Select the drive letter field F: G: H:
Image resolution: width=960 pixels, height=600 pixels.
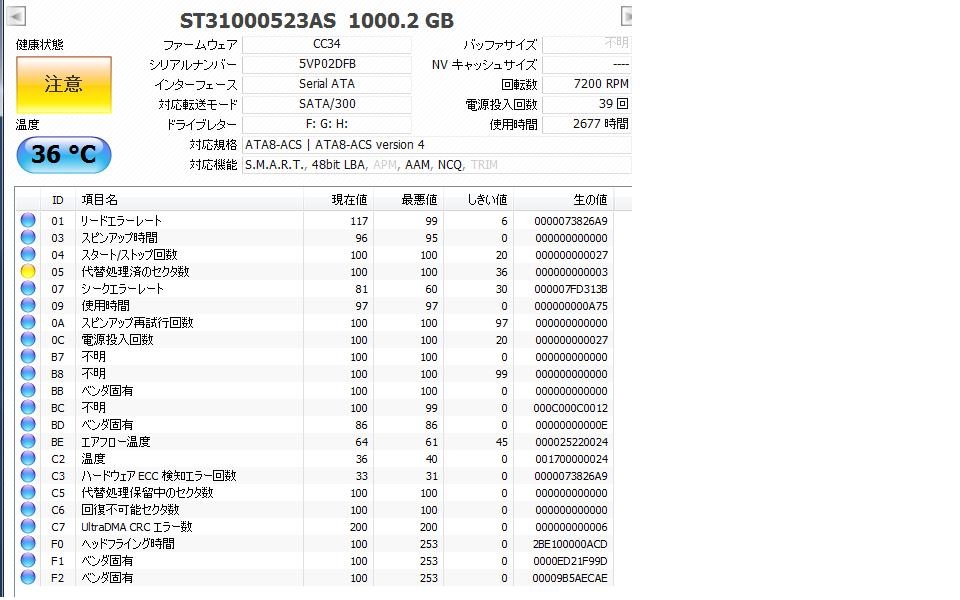(x=327, y=124)
